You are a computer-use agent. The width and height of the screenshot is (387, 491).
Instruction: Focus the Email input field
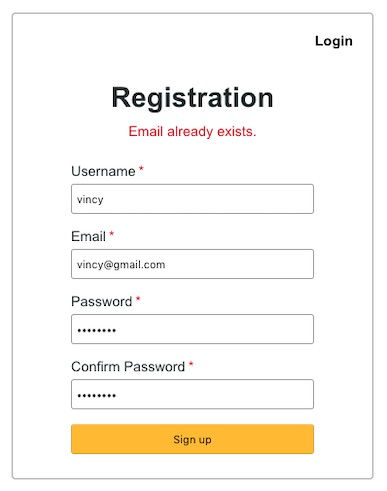192,264
